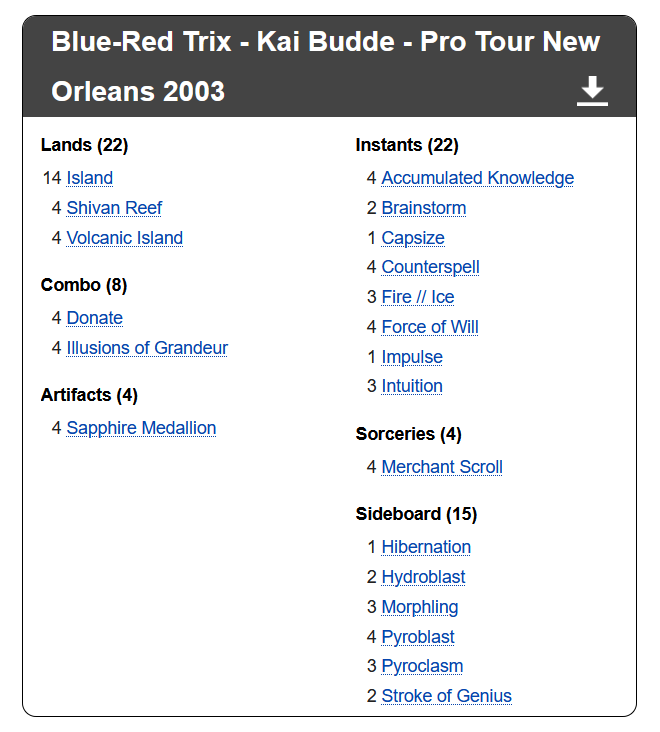660x732 pixels.
Task: Open the Donate card link
Action: coord(95,318)
